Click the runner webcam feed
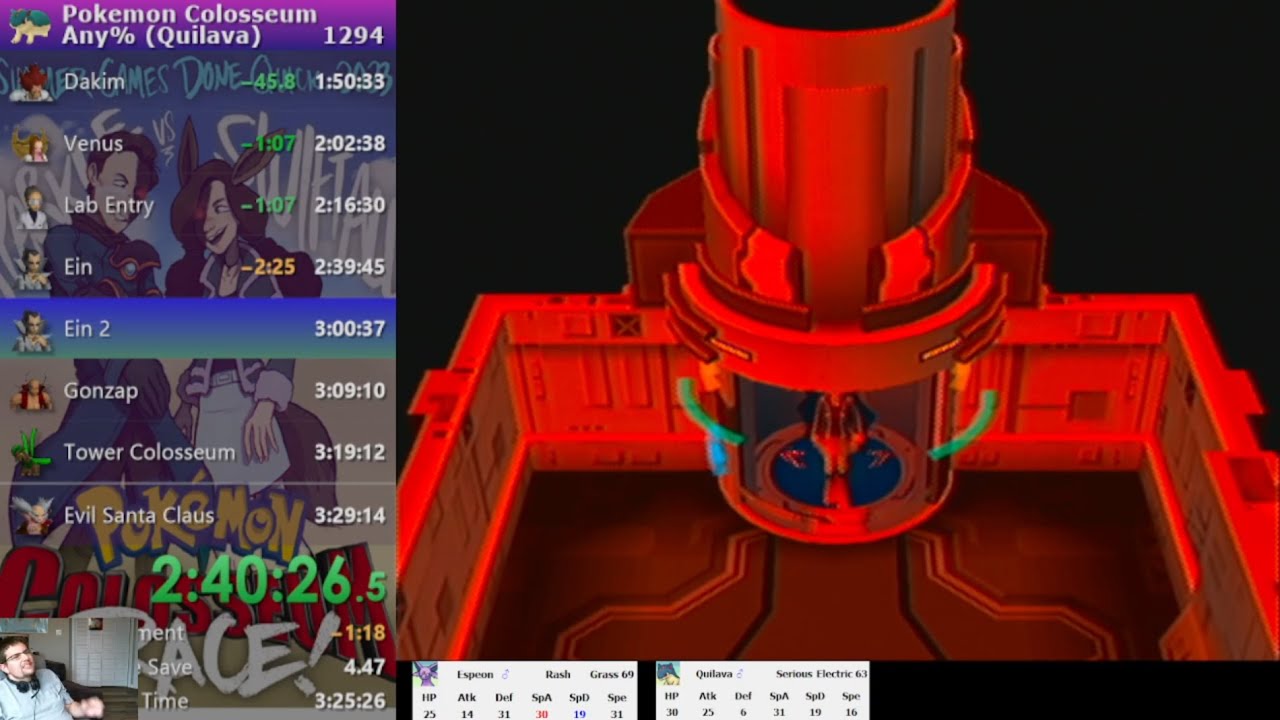The height and width of the screenshot is (720, 1280). coord(69,668)
